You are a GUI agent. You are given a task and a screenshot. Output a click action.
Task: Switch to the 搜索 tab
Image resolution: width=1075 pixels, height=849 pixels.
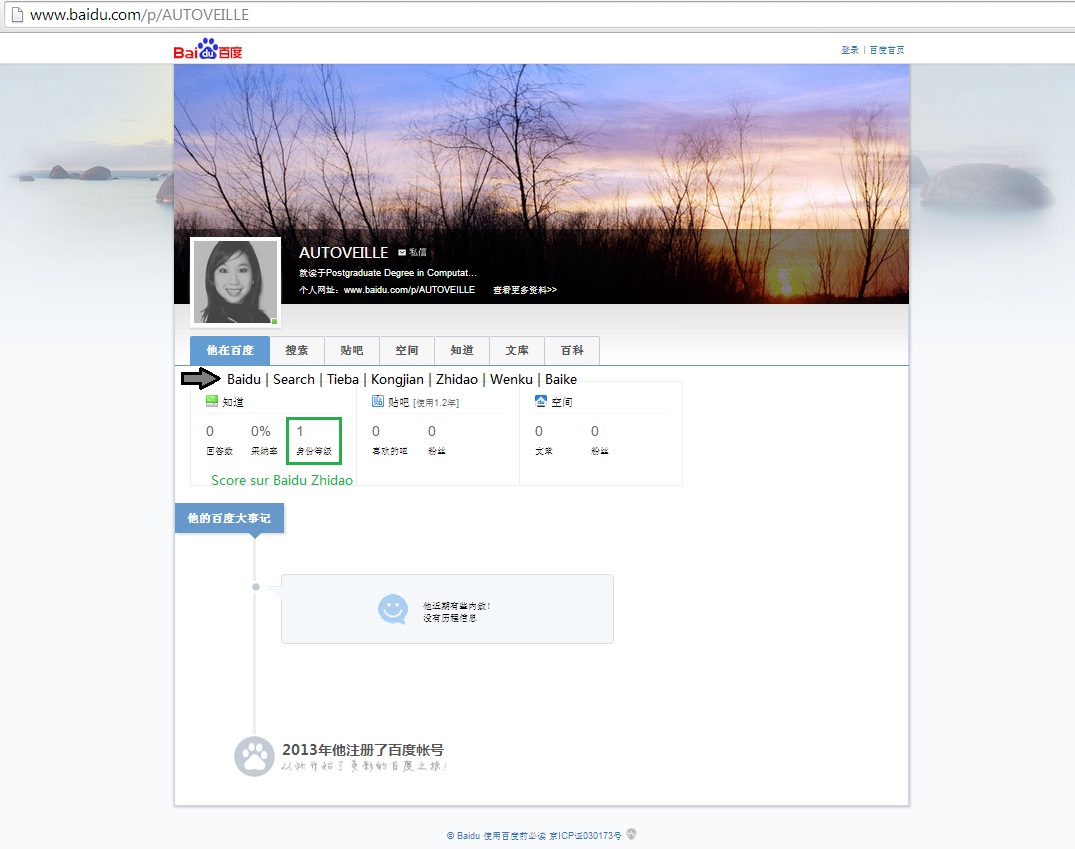297,351
